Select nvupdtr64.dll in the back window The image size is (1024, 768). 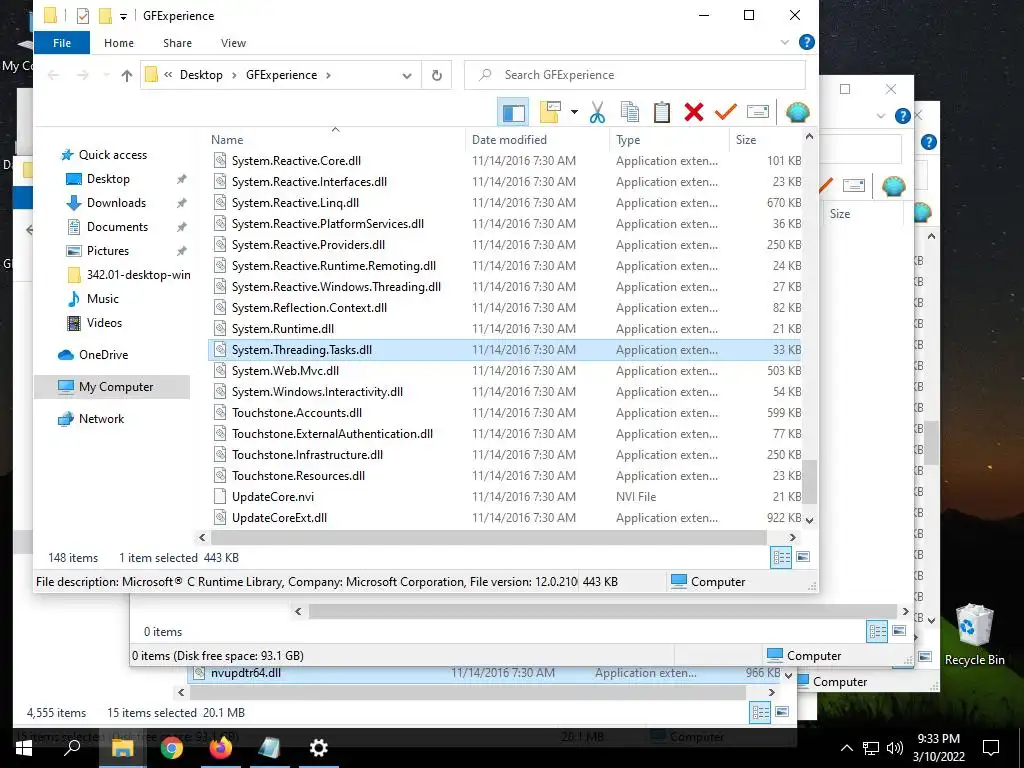pos(246,673)
